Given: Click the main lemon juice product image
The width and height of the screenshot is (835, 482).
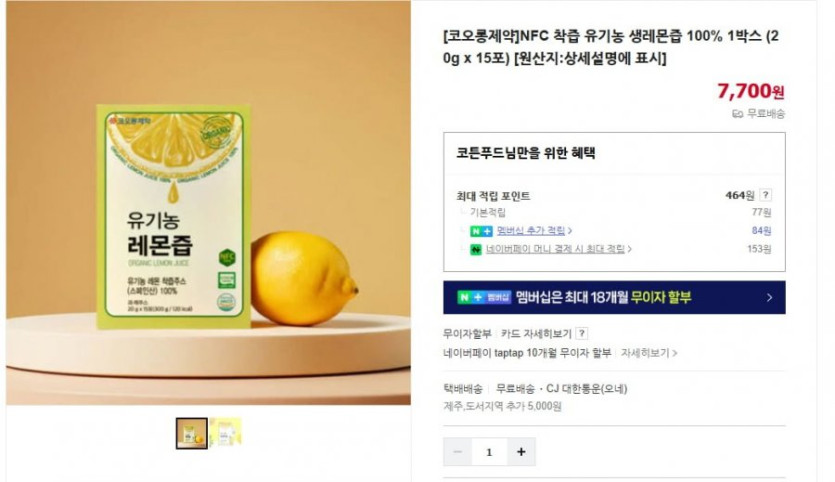Looking at the screenshot, I should [208, 202].
